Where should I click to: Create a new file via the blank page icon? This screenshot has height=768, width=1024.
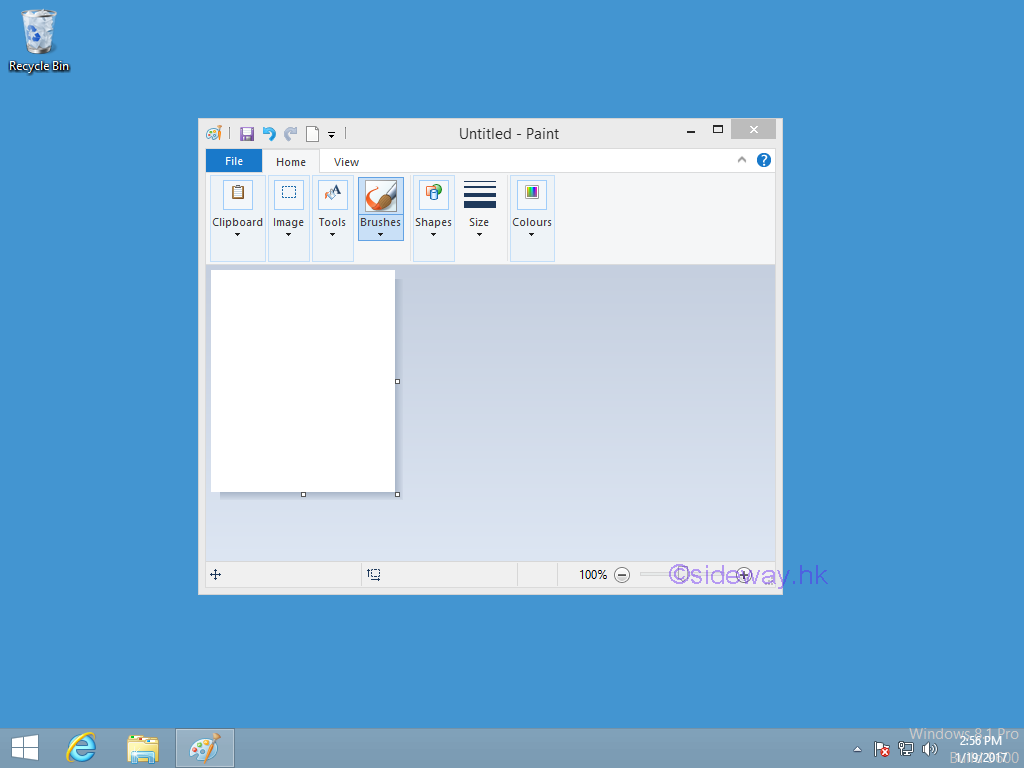click(x=312, y=132)
